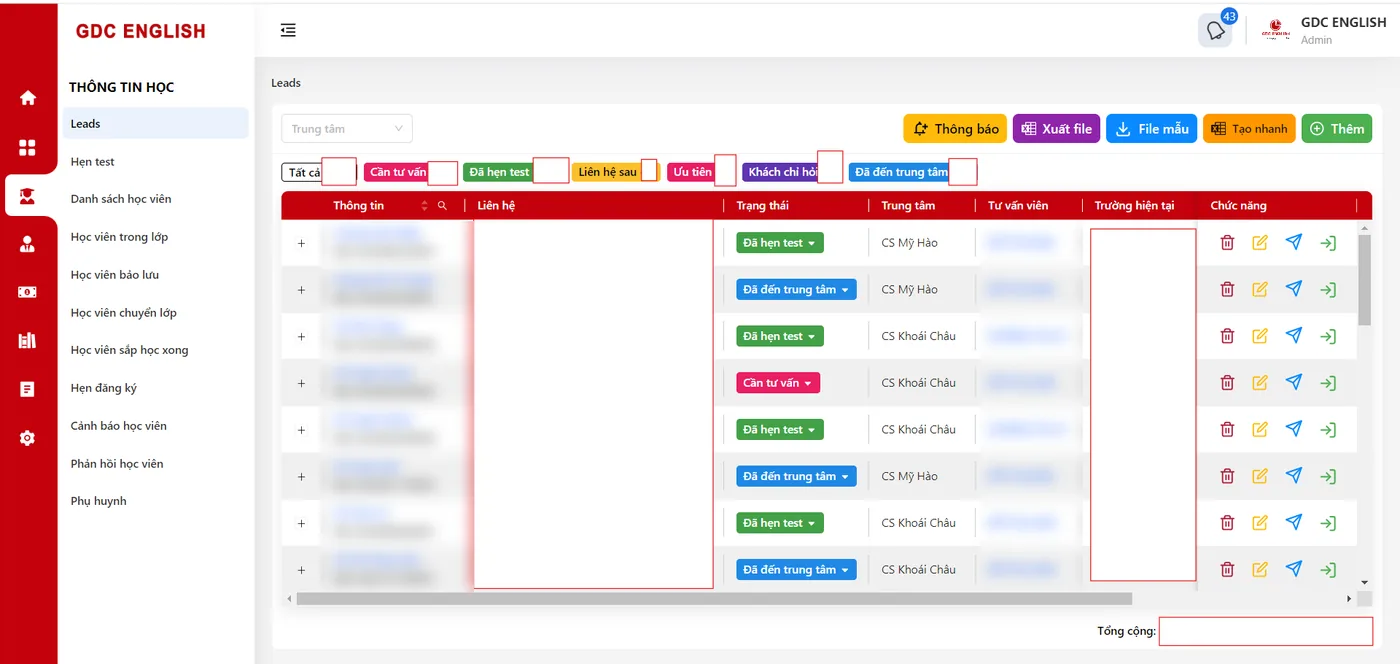Click the money bill icon in the sidebar
The width and height of the screenshot is (1400, 664).
coord(28,292)
